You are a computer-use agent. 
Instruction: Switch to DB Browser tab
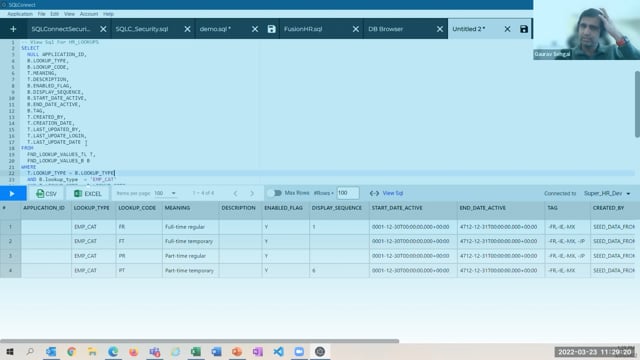pos(385,29)
